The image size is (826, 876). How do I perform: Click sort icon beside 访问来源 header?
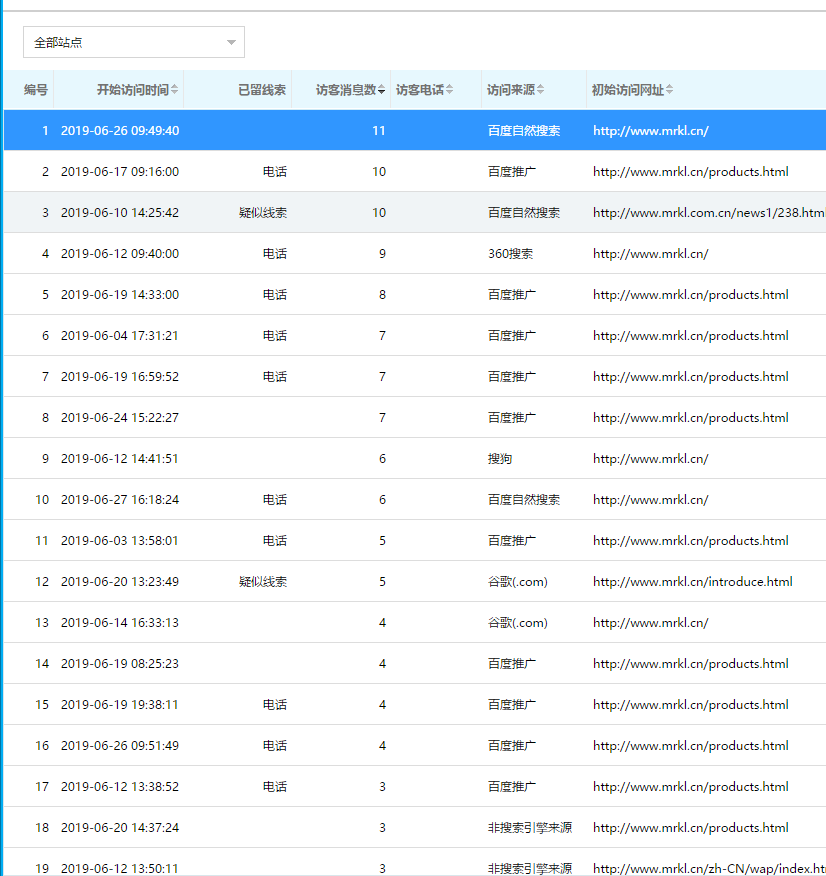541,90
